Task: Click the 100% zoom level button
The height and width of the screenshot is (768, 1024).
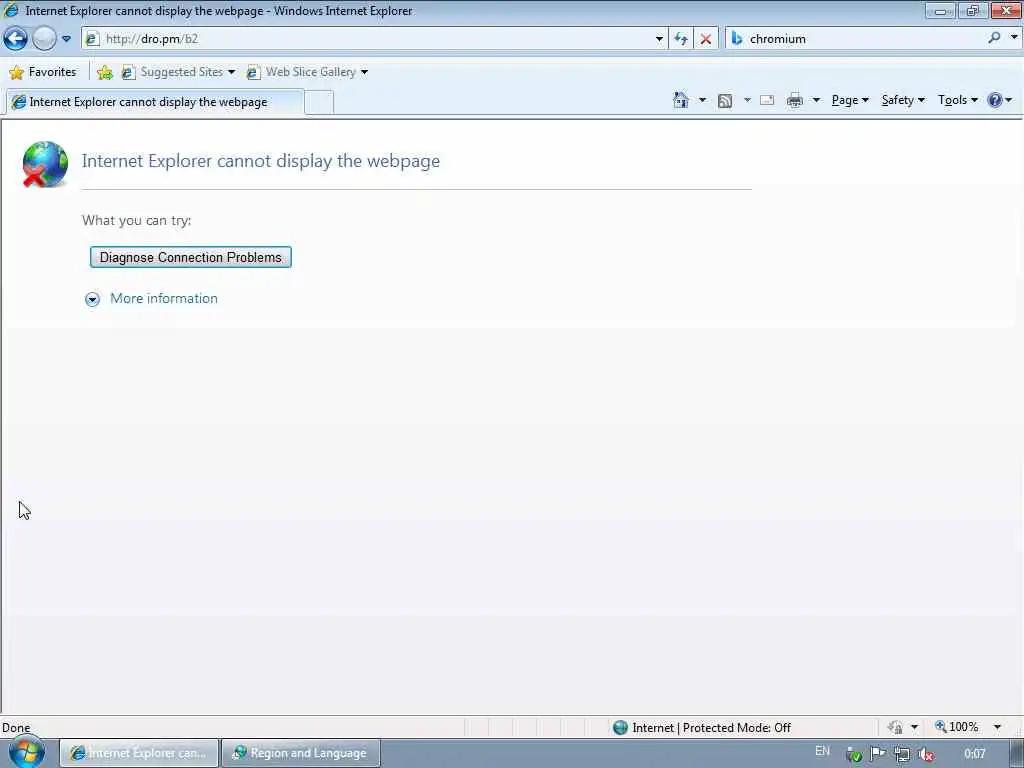Action: pyautogui.click(x=957, y=727)
